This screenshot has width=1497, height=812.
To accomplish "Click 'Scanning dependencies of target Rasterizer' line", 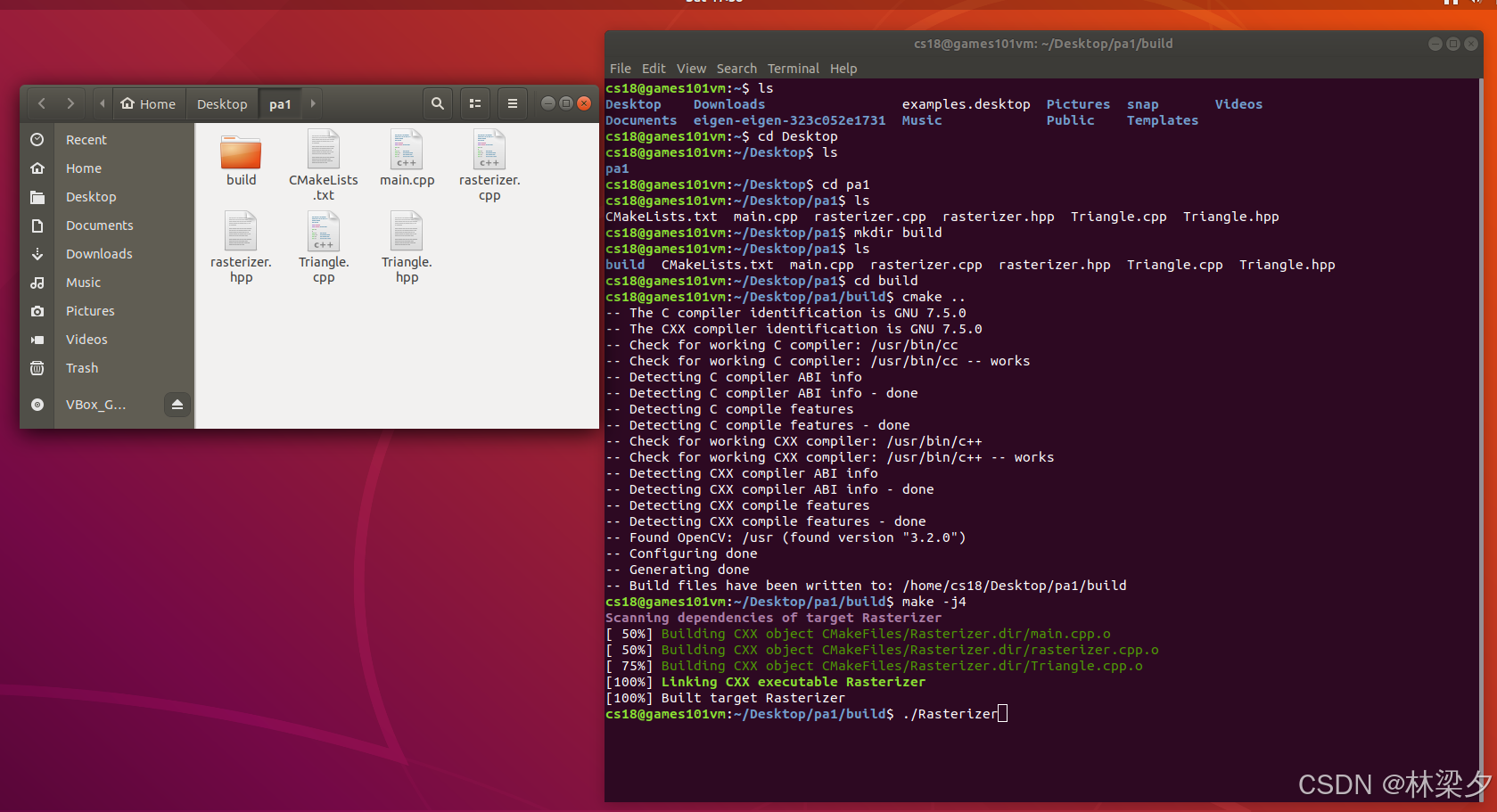I will 773,618.
